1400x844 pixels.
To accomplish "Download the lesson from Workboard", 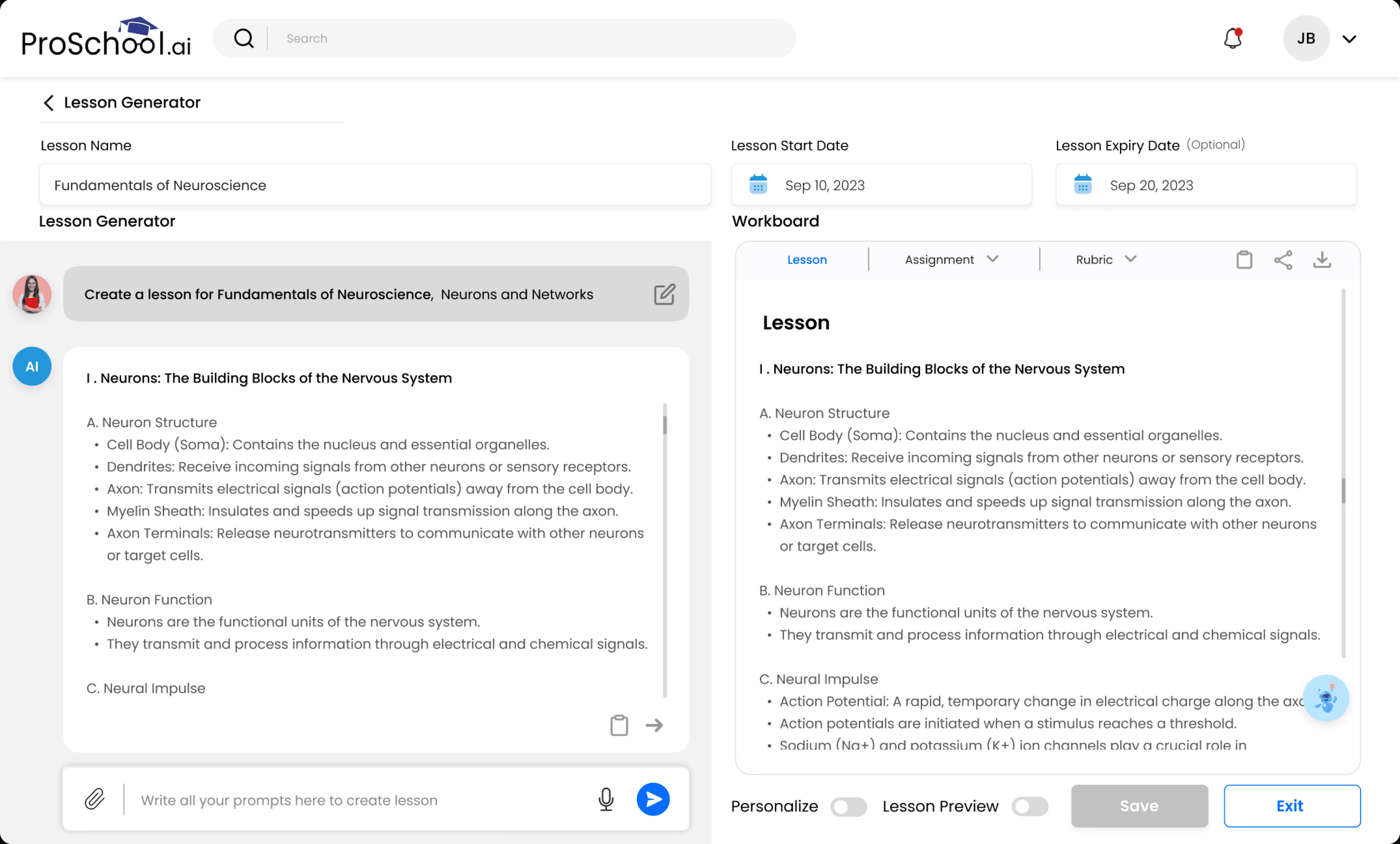I will click(x=1322, y=260).
